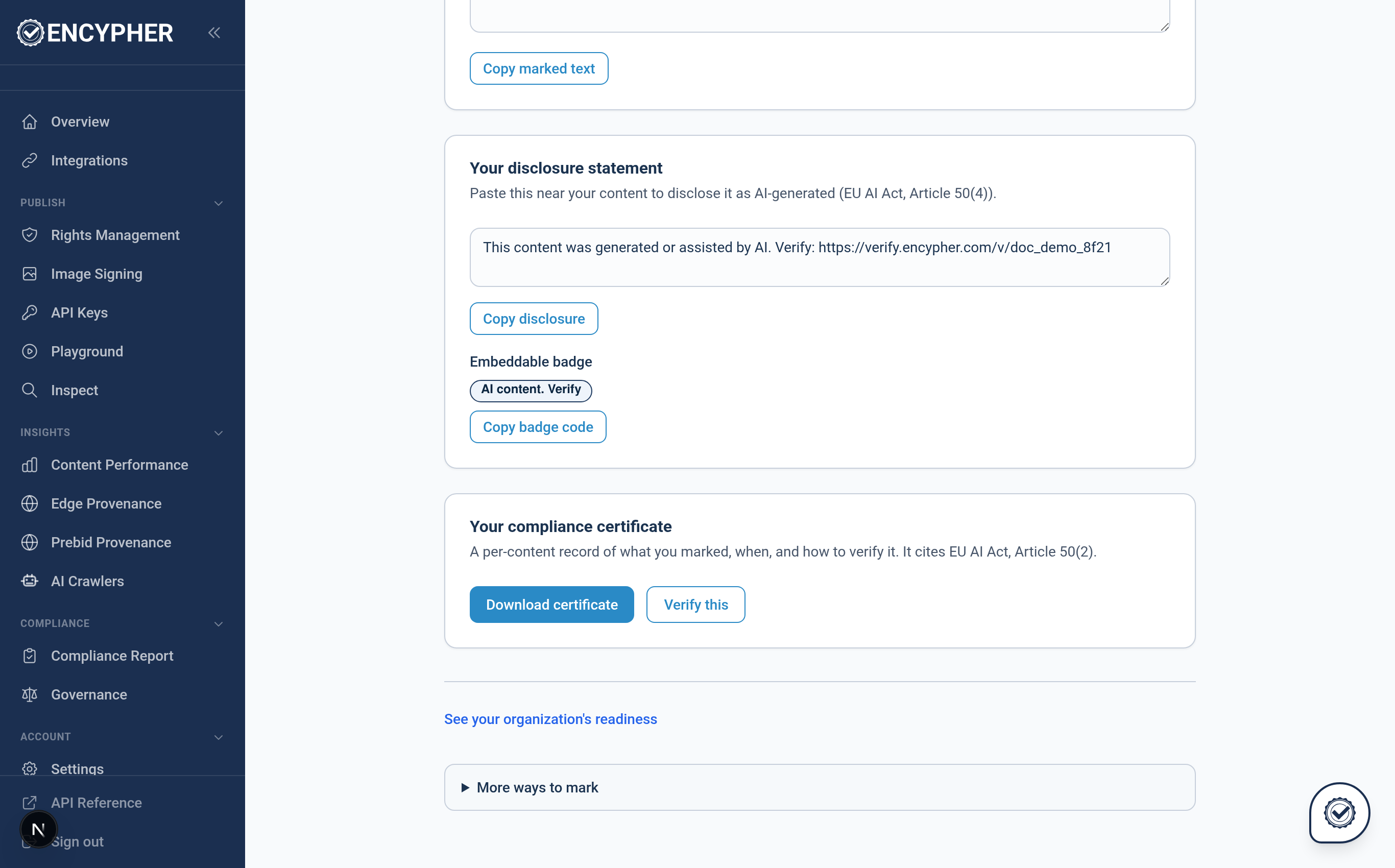Screen dimensions: 1395x868
Task: Open the Next.js dev tools N badge
Action: pyautogui.click(x=38, y=830)
